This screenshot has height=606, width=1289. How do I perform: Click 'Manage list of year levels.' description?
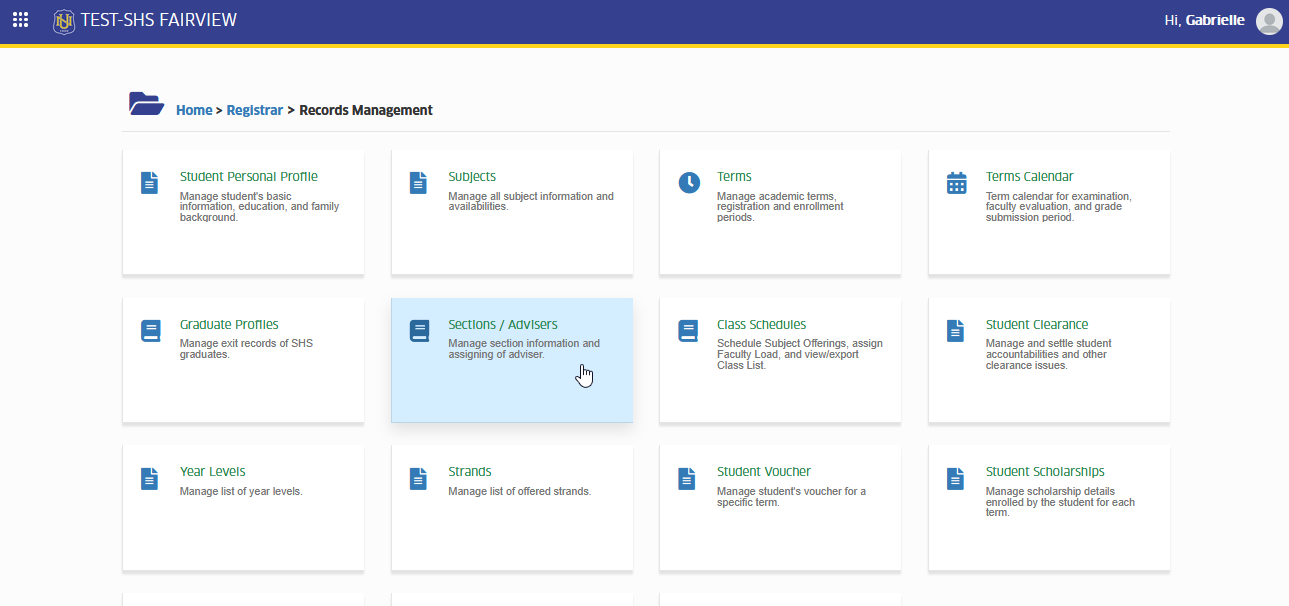pyautogui.click(x=241, y=491)
